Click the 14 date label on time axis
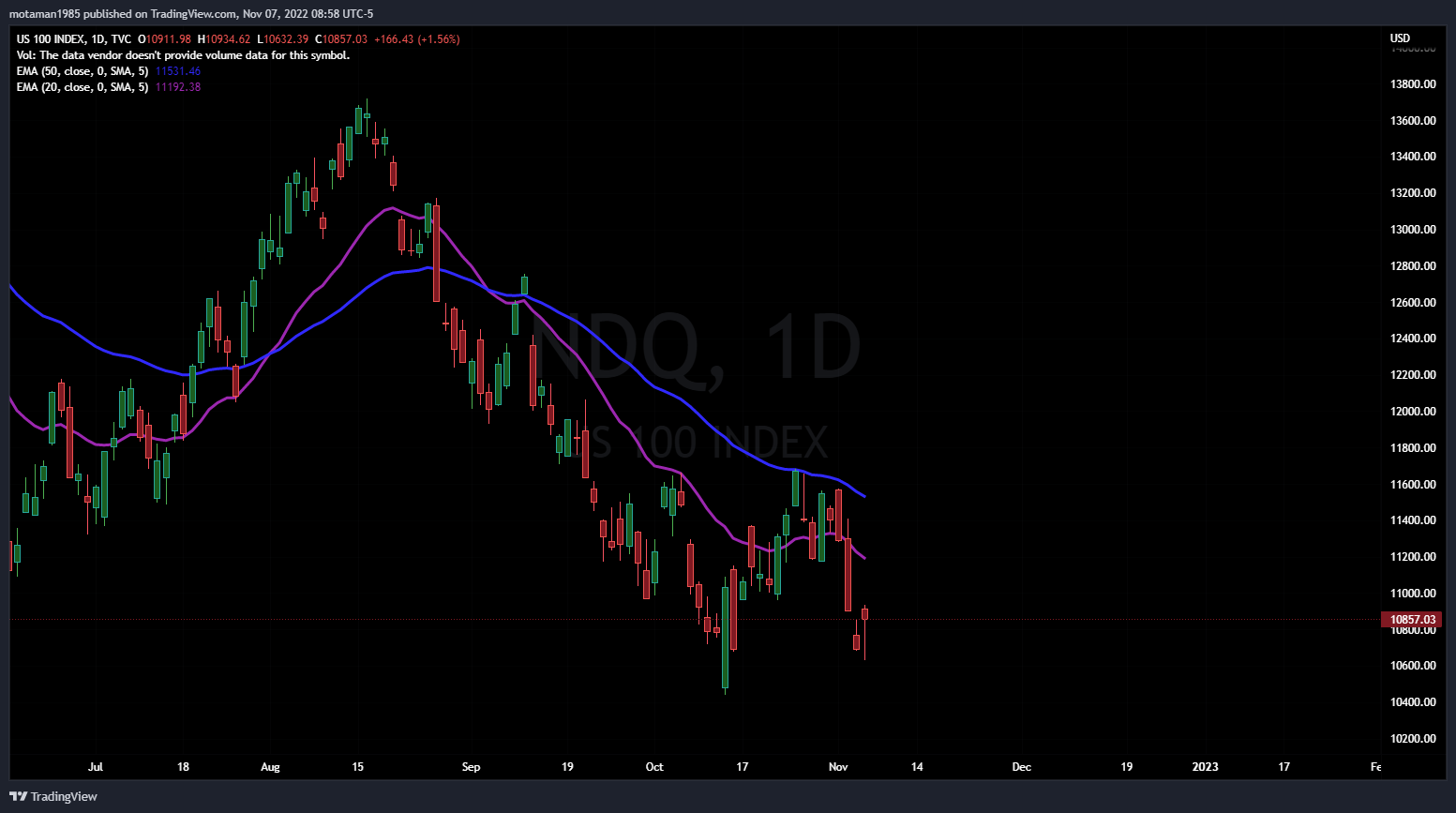The image size is (1456, 813). click(x=917, y=767)
